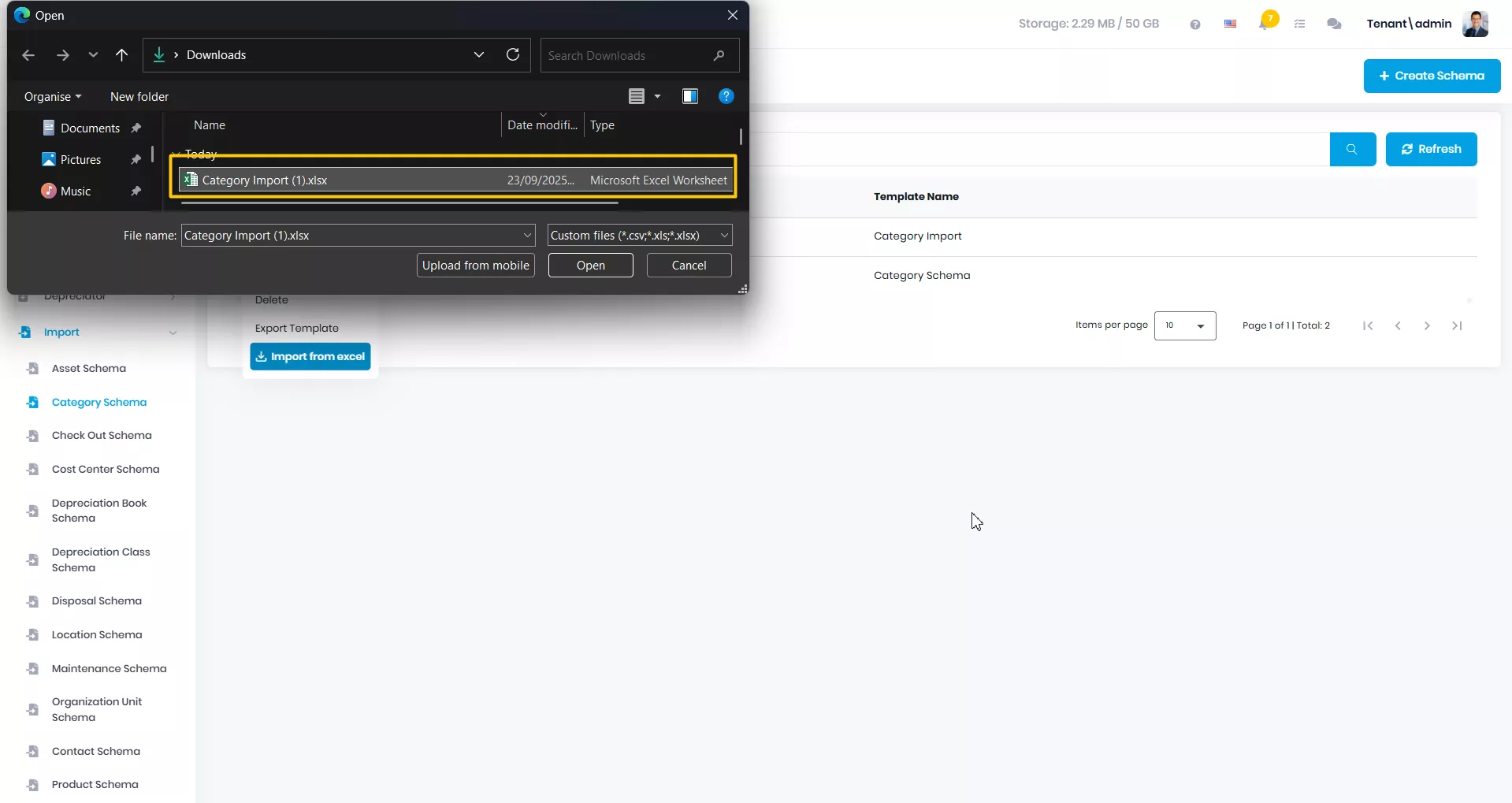Go back in the Open dialog
Image resolution: width=1512 pixels, height=803 pixels.
(28, 55)
